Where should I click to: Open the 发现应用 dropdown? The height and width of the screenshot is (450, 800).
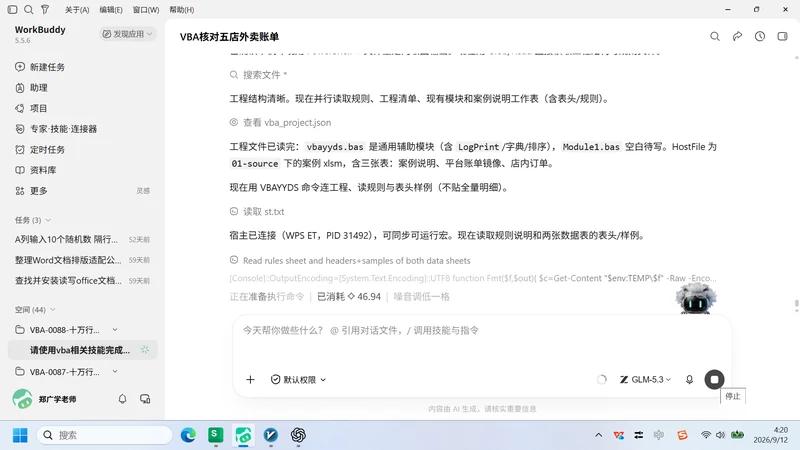(x=128, y=34)
